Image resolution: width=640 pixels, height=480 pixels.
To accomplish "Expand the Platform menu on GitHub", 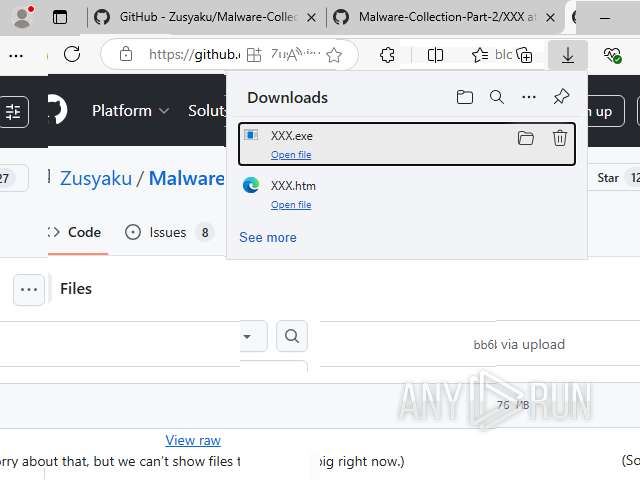I will tap(131, 111).
